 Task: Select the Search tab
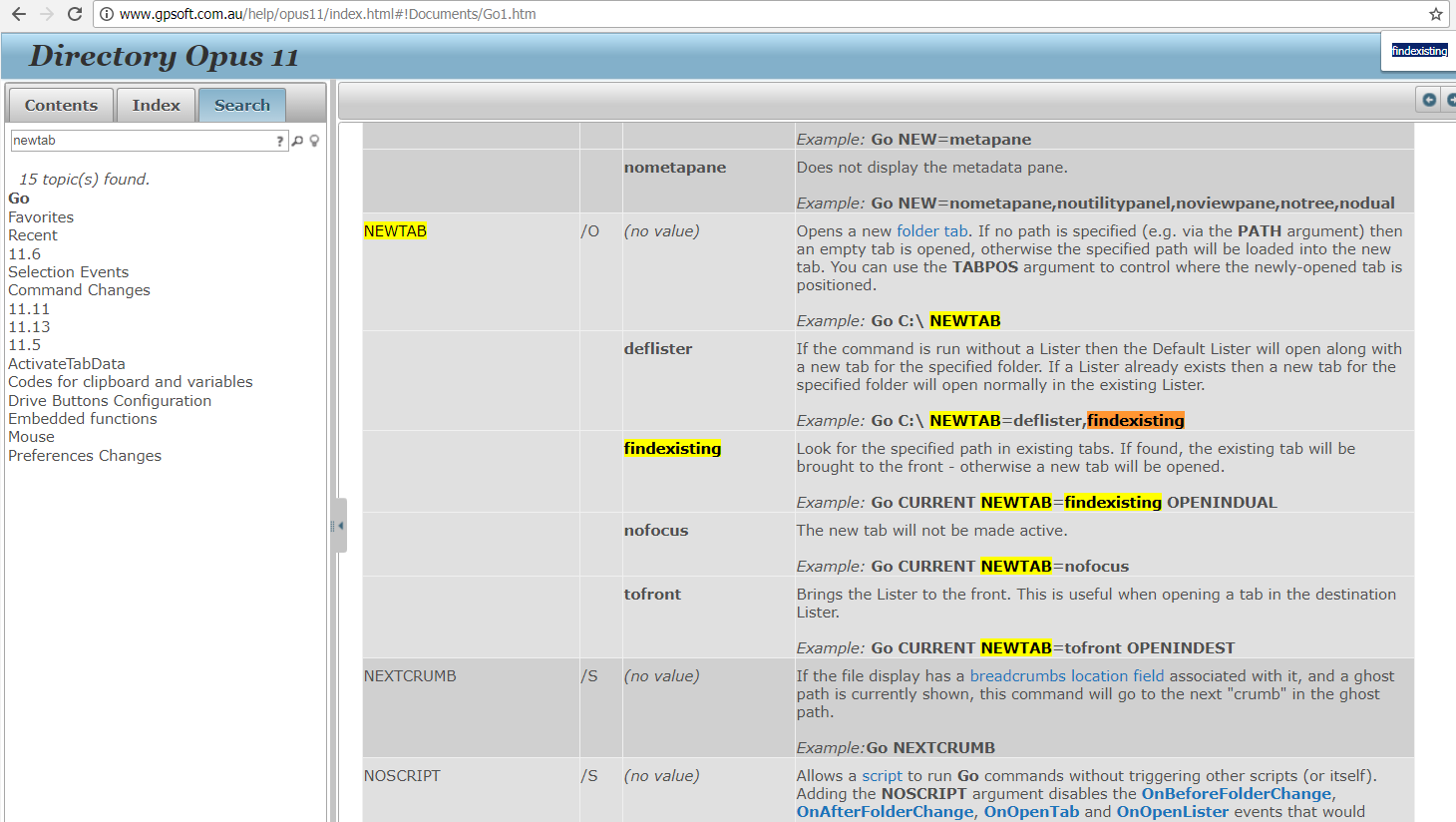click(x=242, y=105)
